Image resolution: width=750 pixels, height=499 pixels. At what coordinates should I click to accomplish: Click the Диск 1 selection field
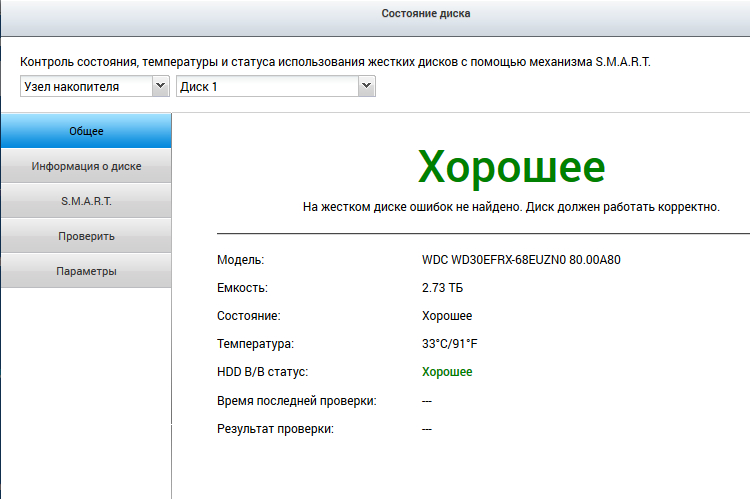(267, 87)
